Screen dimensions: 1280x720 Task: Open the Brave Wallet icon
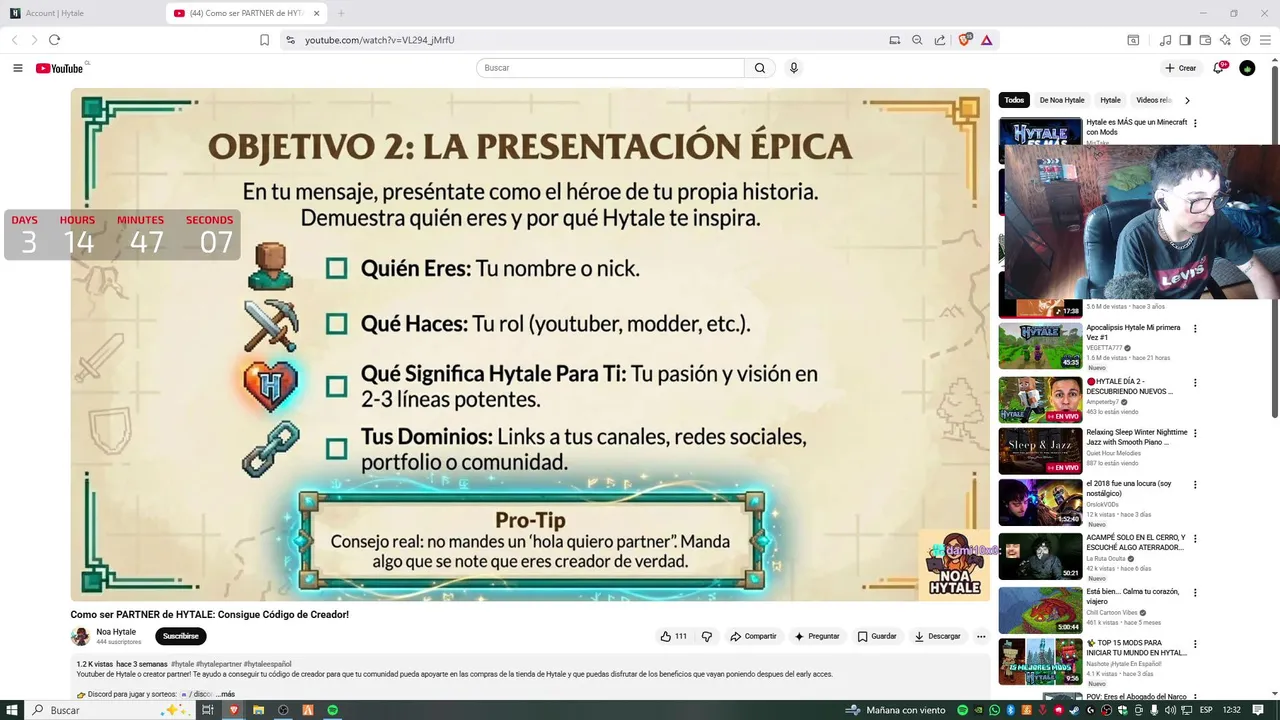coord(1205,40)
